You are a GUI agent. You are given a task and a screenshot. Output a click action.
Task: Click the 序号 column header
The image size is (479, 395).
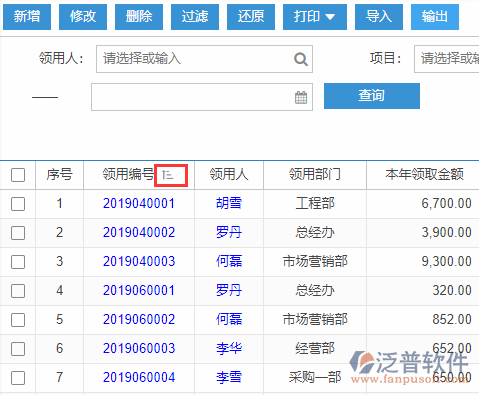click(59, 174)
